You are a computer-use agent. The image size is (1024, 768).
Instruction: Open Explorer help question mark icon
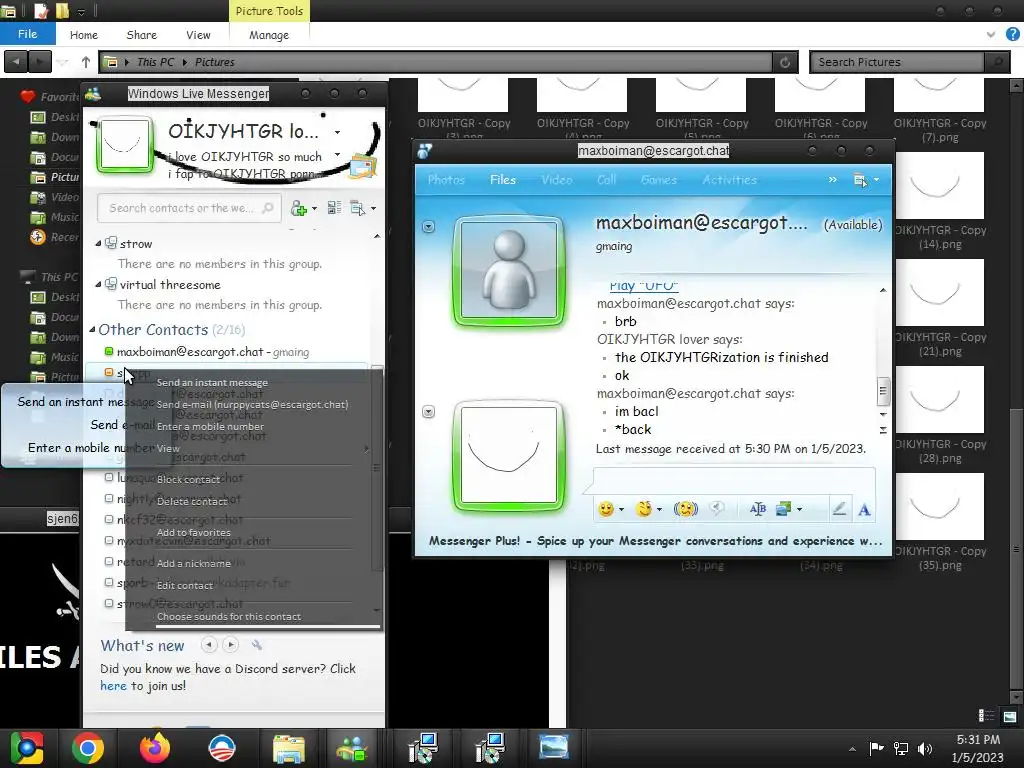pos(1013,34)
